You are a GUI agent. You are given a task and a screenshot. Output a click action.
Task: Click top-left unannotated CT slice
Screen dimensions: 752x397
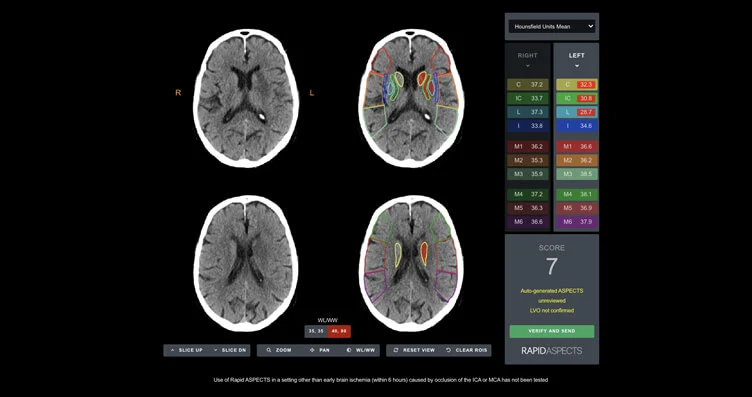click(x=246, y=98)
